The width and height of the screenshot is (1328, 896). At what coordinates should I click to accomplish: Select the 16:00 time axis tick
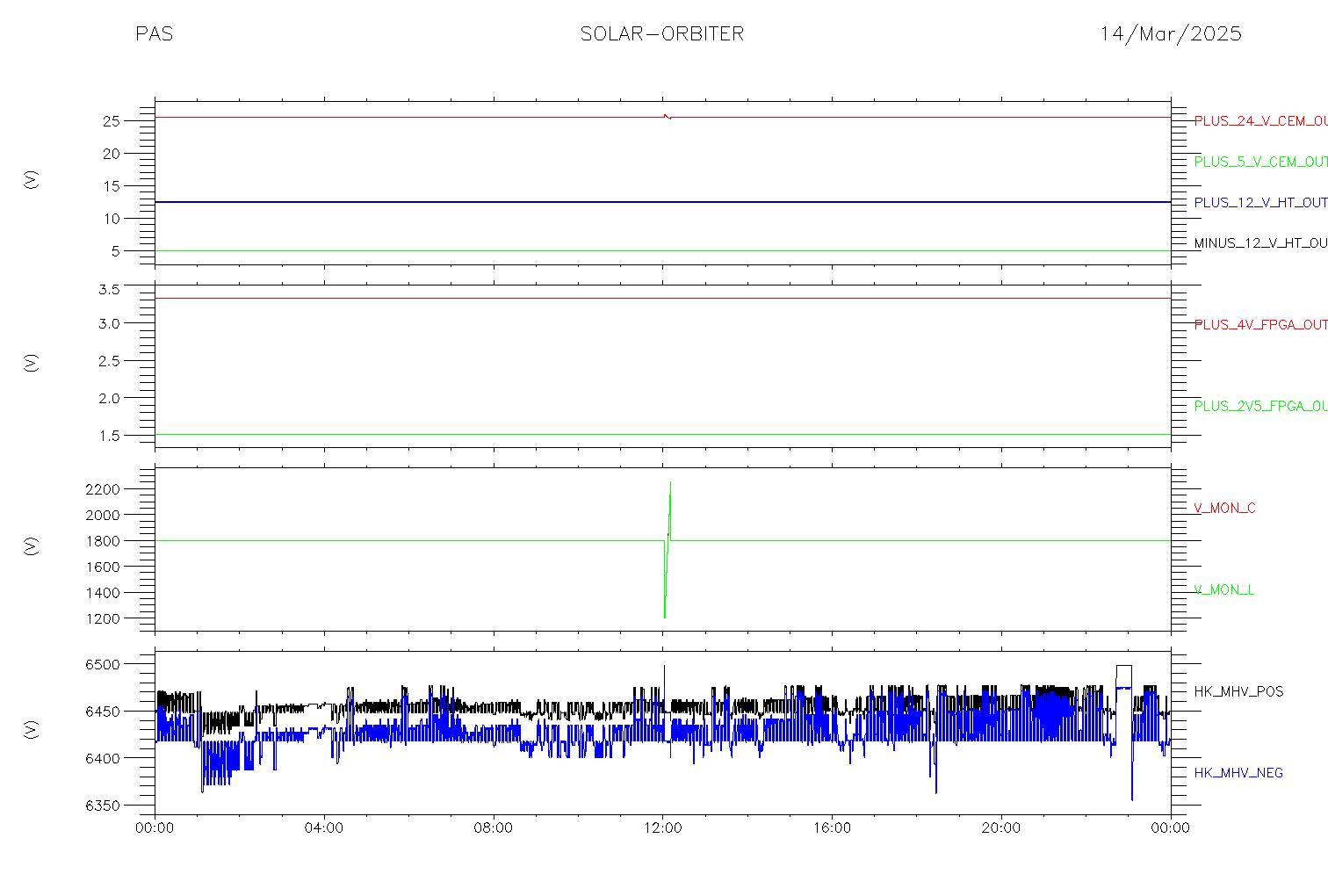832,827
